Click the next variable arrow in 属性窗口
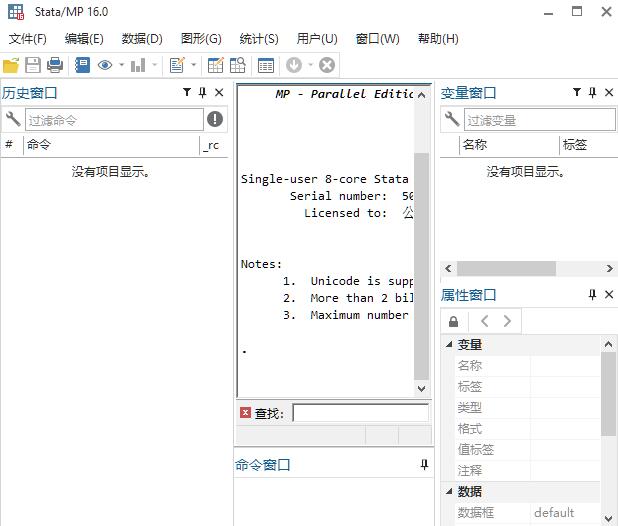This screenshot has width=618, height=526. 507,321
